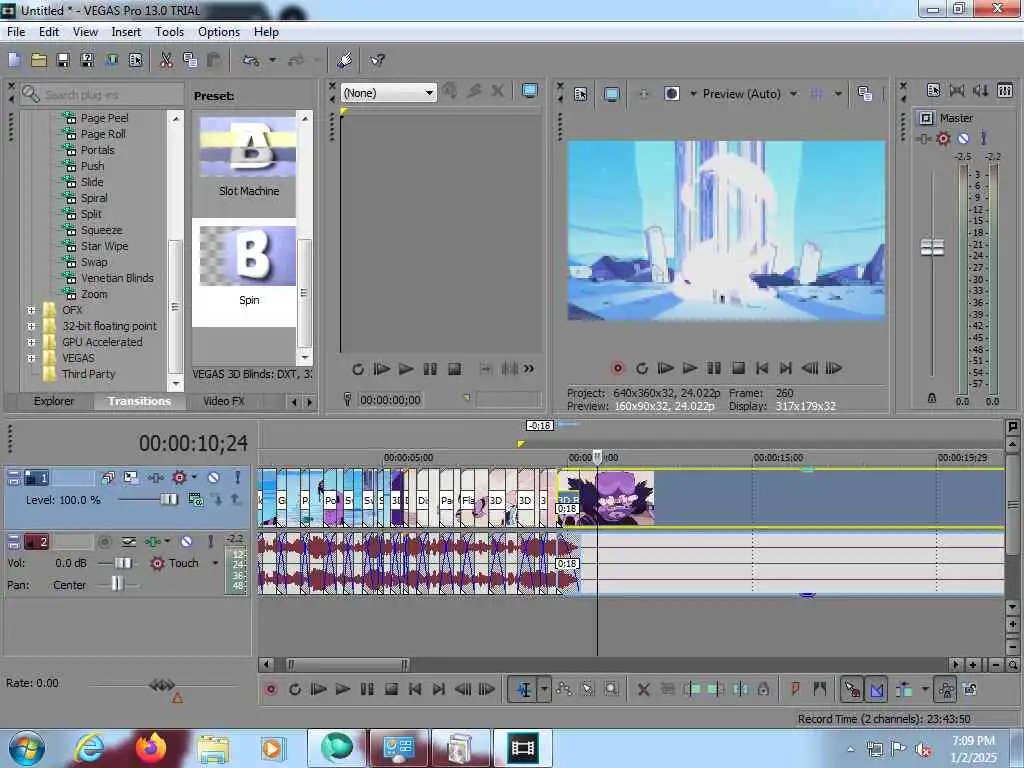Click audio track 2 Pan slider
Screen dimensions: 1024x768
pos(116,584)
